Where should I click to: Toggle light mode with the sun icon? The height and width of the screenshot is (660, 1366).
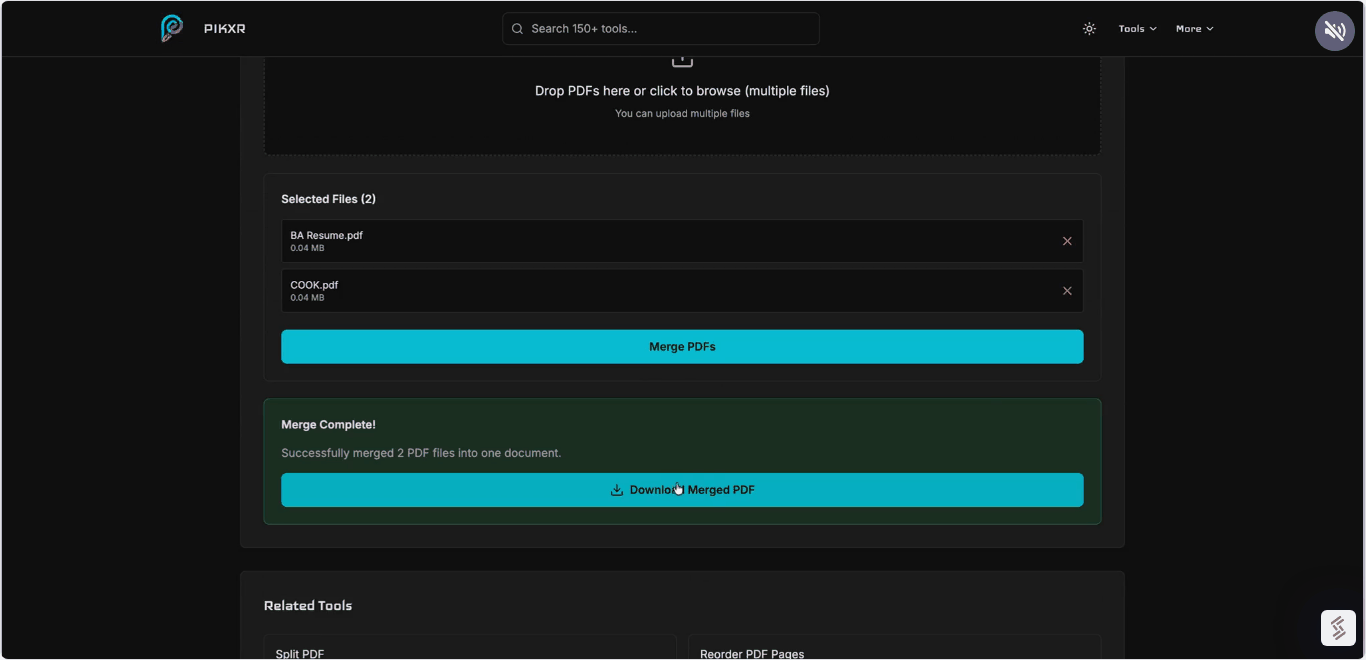pyautogui.click(x=1089, y=29)
